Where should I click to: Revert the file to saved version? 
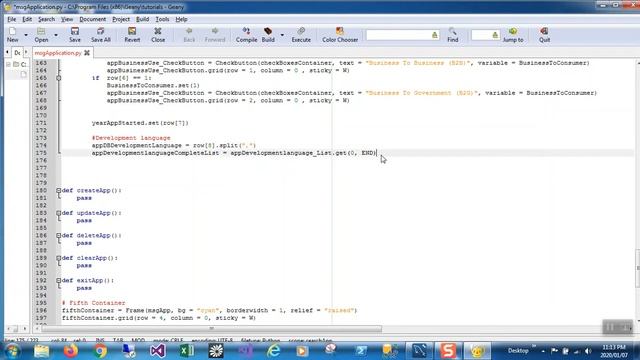[x=132, y=35]
